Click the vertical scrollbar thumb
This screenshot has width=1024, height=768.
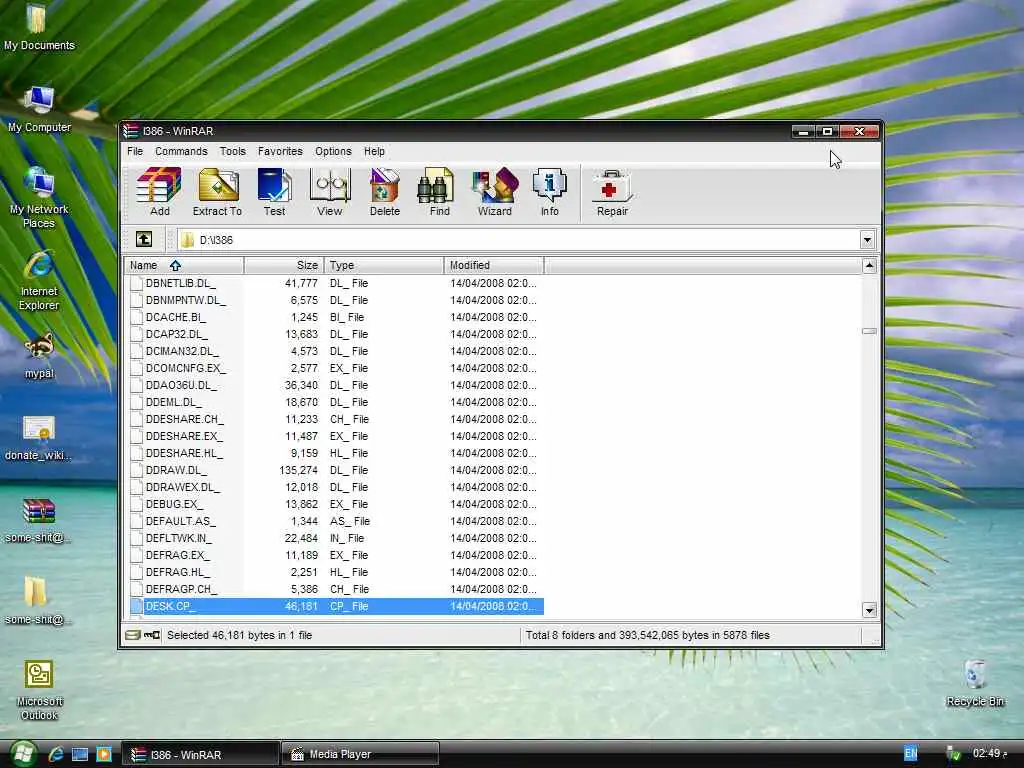(x=869, y=331)
